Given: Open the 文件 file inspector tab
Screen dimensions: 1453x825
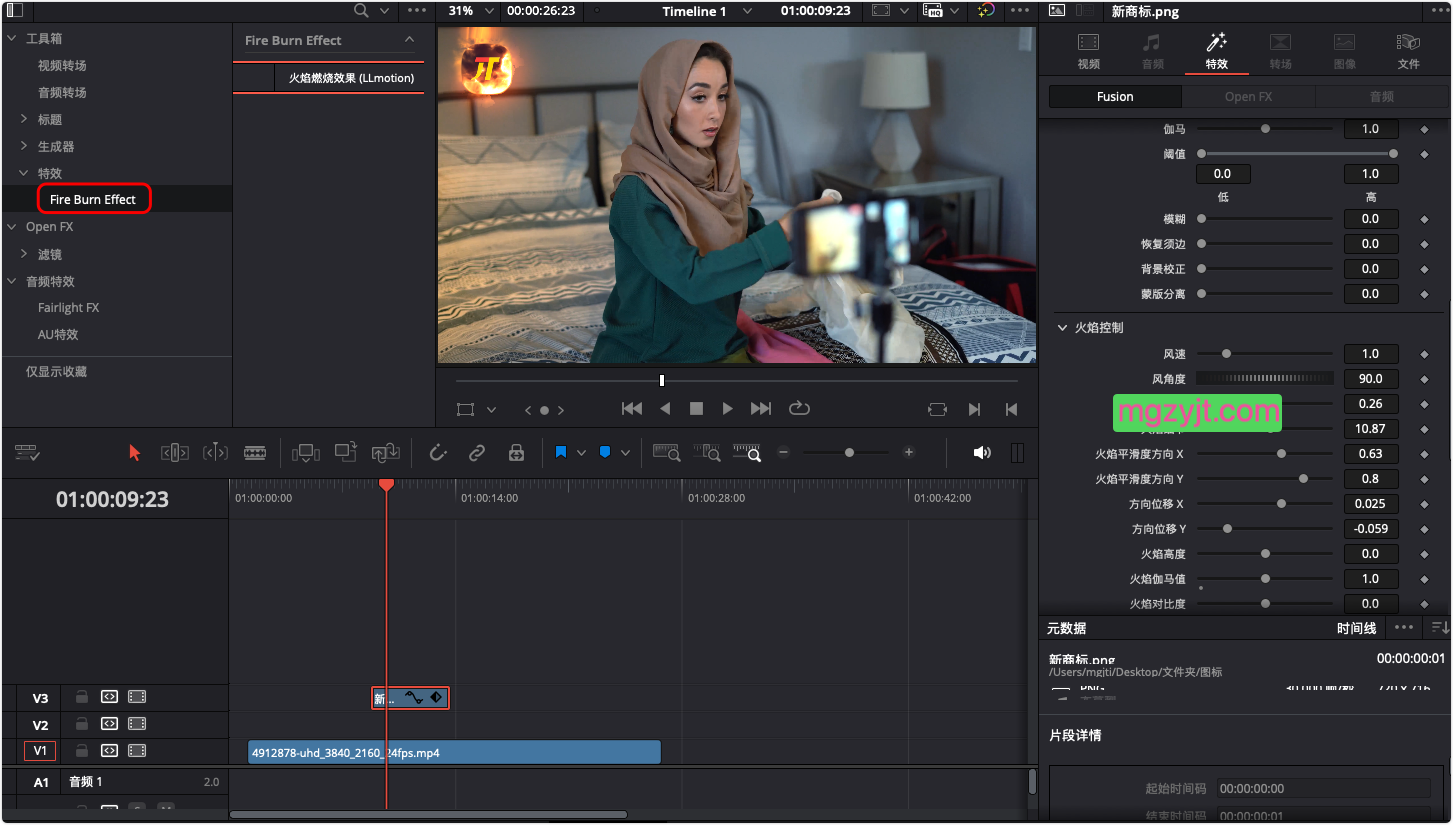Looking at the screenshot, I should (x=1408, y=51).
